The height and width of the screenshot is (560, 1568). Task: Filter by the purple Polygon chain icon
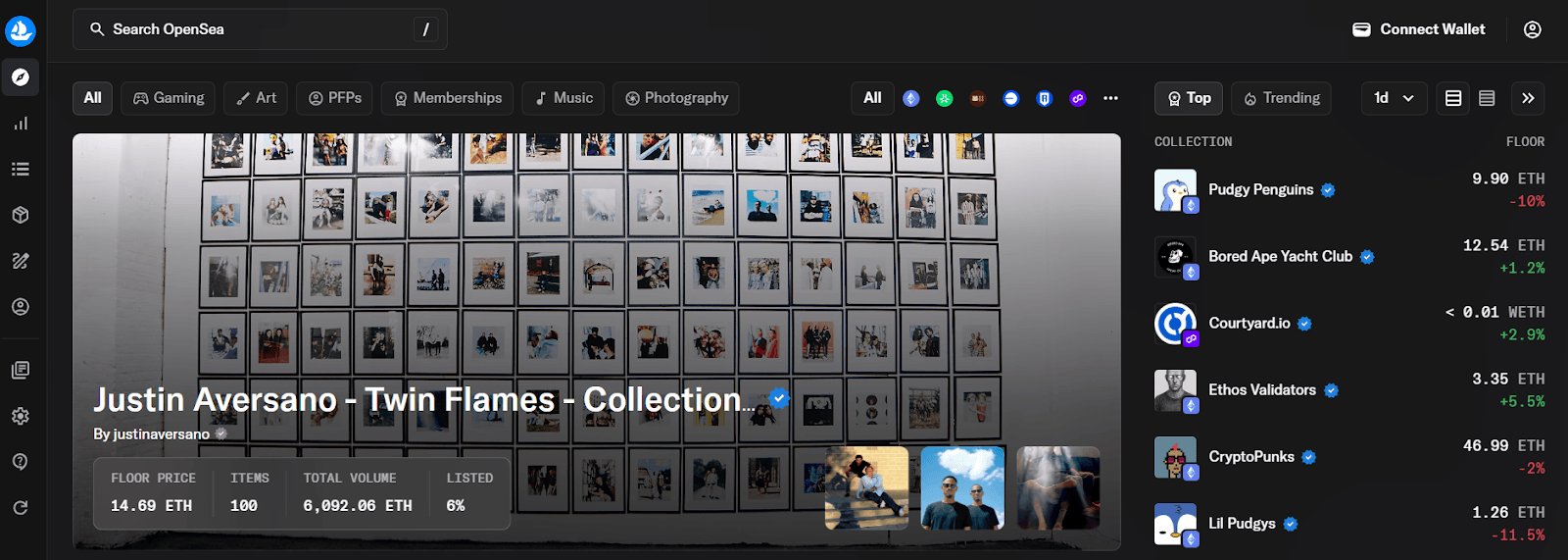click(1078, 98)
